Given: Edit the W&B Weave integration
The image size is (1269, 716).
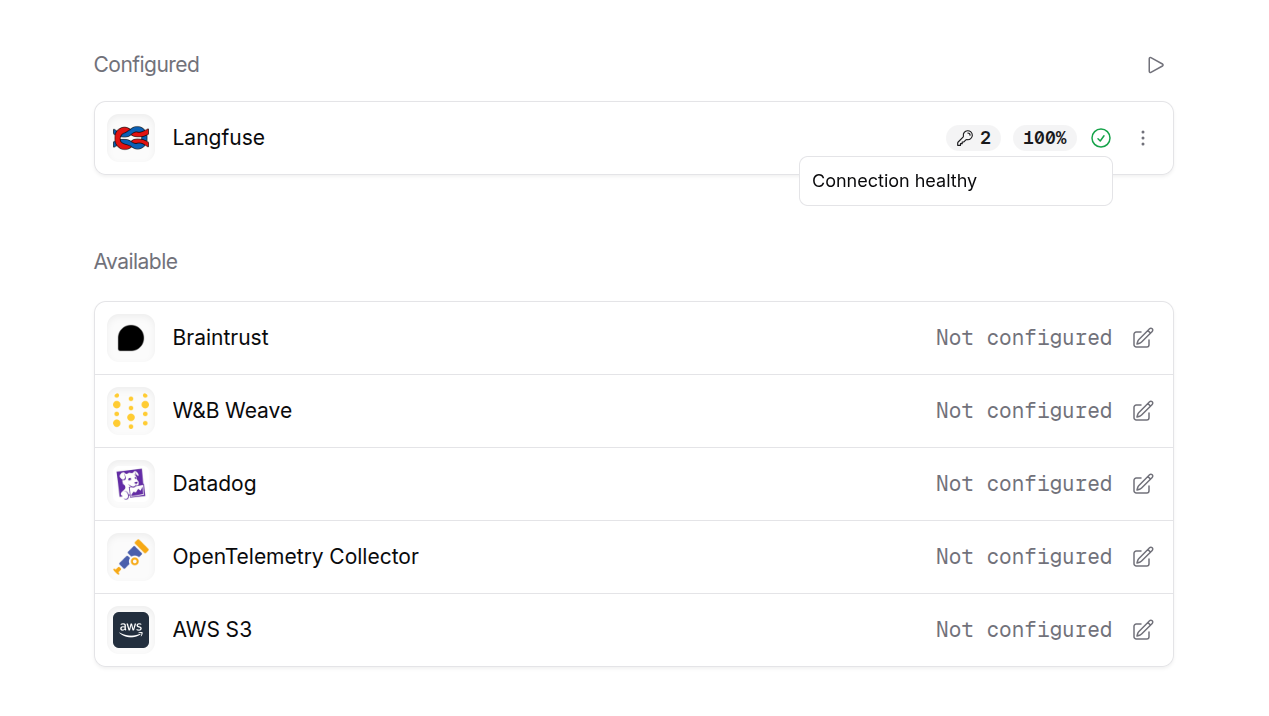Looking at the screenshot, I should [1143, 411].
